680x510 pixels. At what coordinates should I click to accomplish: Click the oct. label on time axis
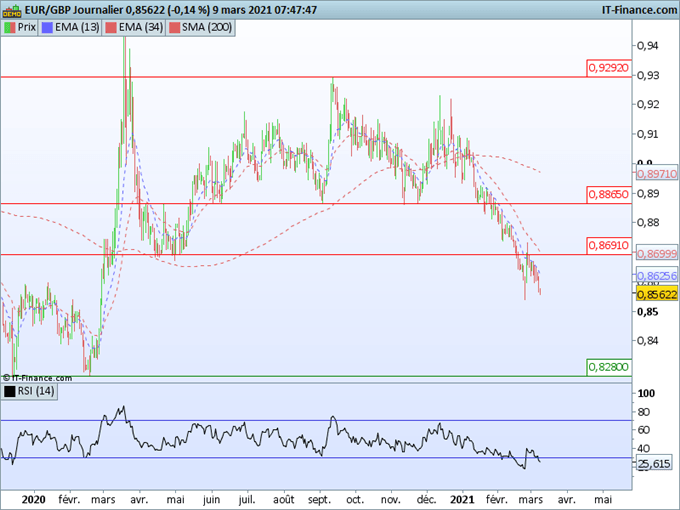coord(355,500)
